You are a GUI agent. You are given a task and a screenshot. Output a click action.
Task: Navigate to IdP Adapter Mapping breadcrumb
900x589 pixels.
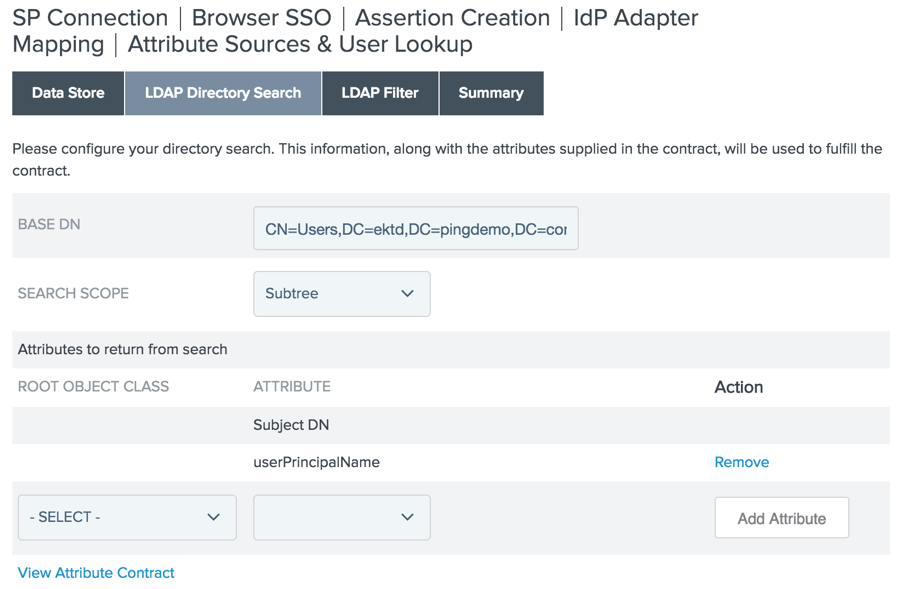coord(634,17)
